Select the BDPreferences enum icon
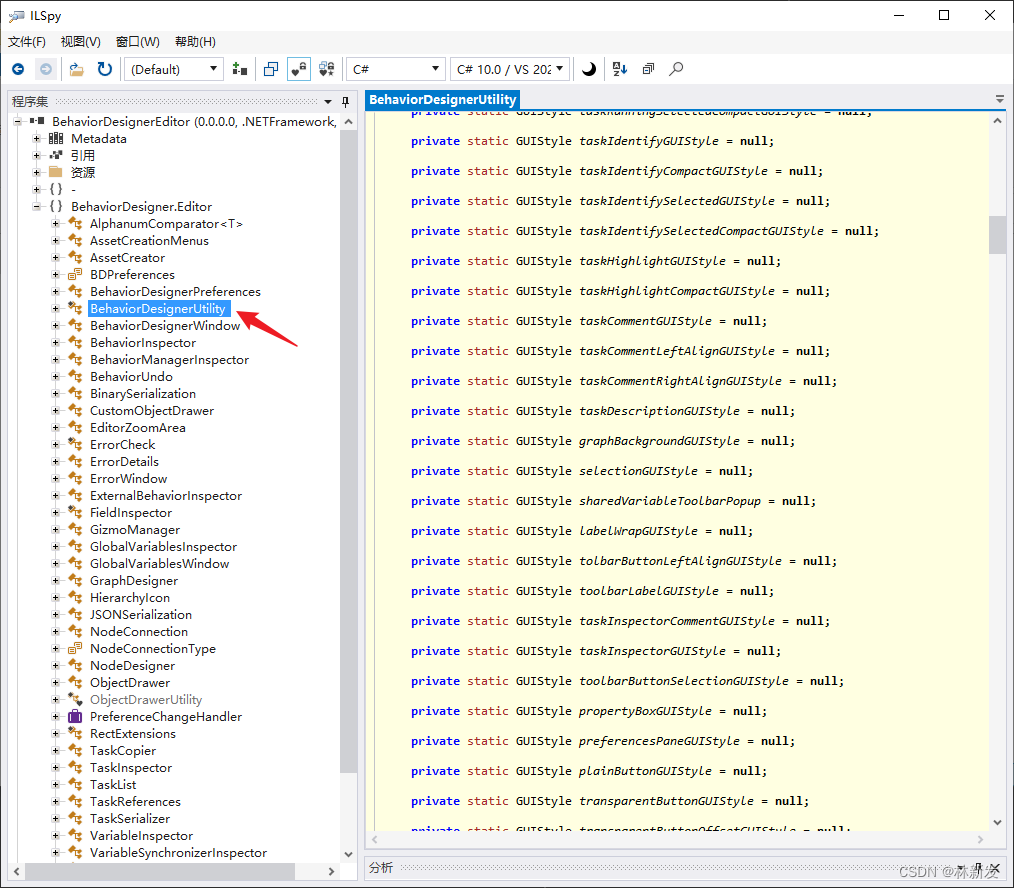 pos(75,274)
